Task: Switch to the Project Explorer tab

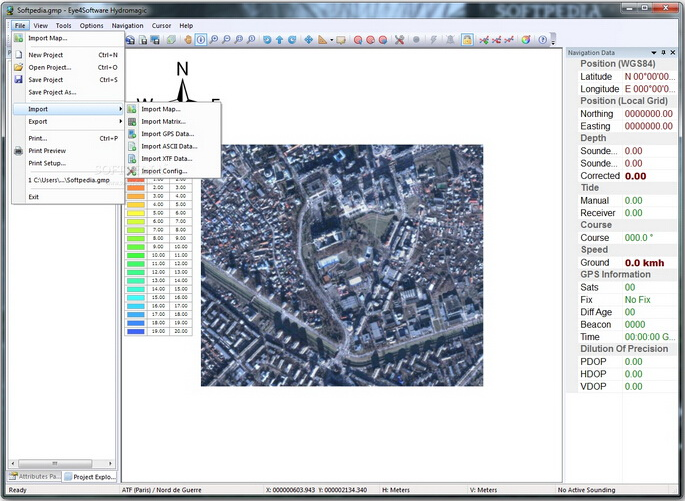Action: [90, 477]
